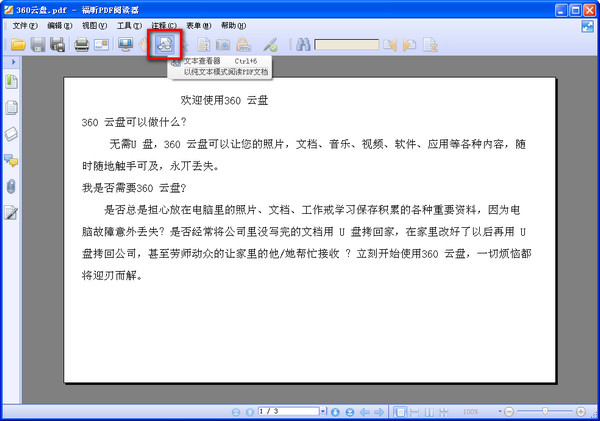Open the 文件 menu
600x421 pixels.
[25, 26]
